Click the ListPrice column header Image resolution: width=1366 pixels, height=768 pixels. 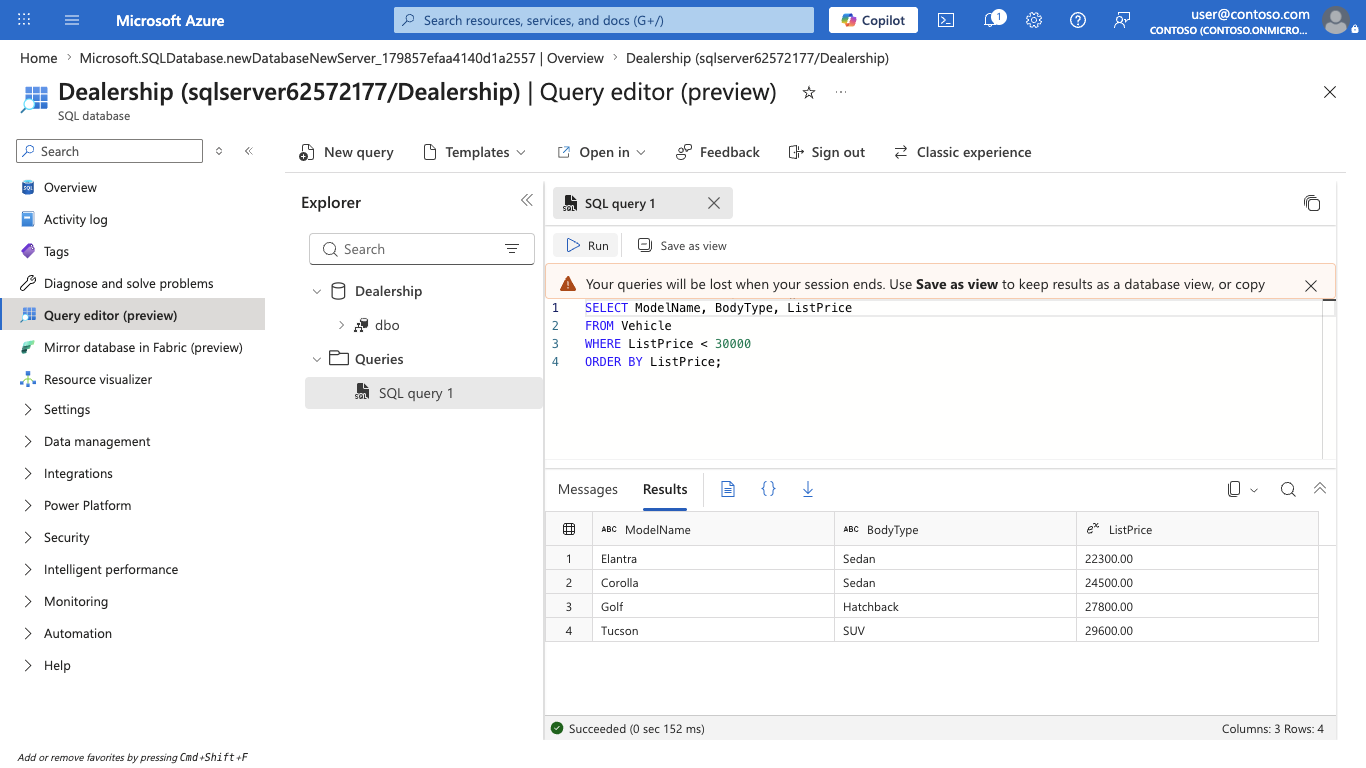1197,529
